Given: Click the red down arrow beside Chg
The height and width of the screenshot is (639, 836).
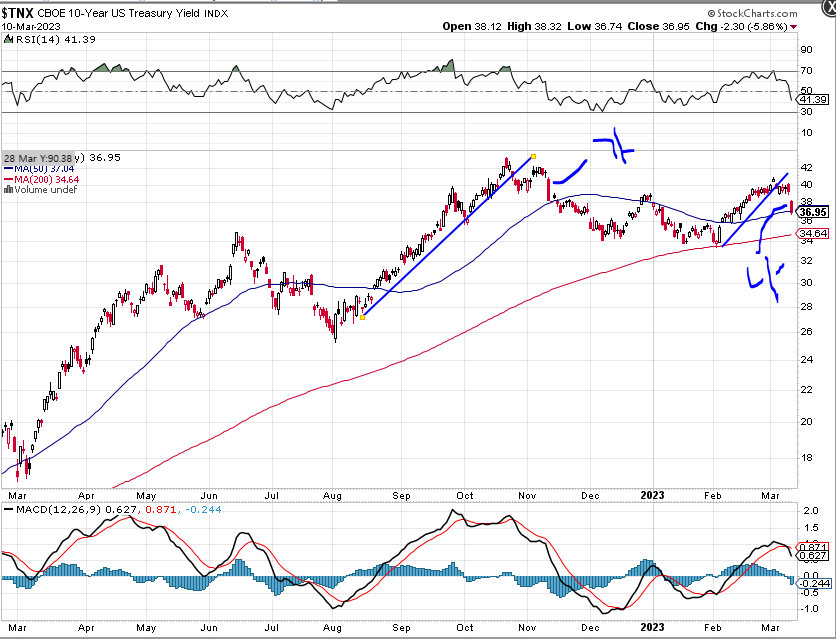Looking at the screenshot, I should [x=794, y=27].
